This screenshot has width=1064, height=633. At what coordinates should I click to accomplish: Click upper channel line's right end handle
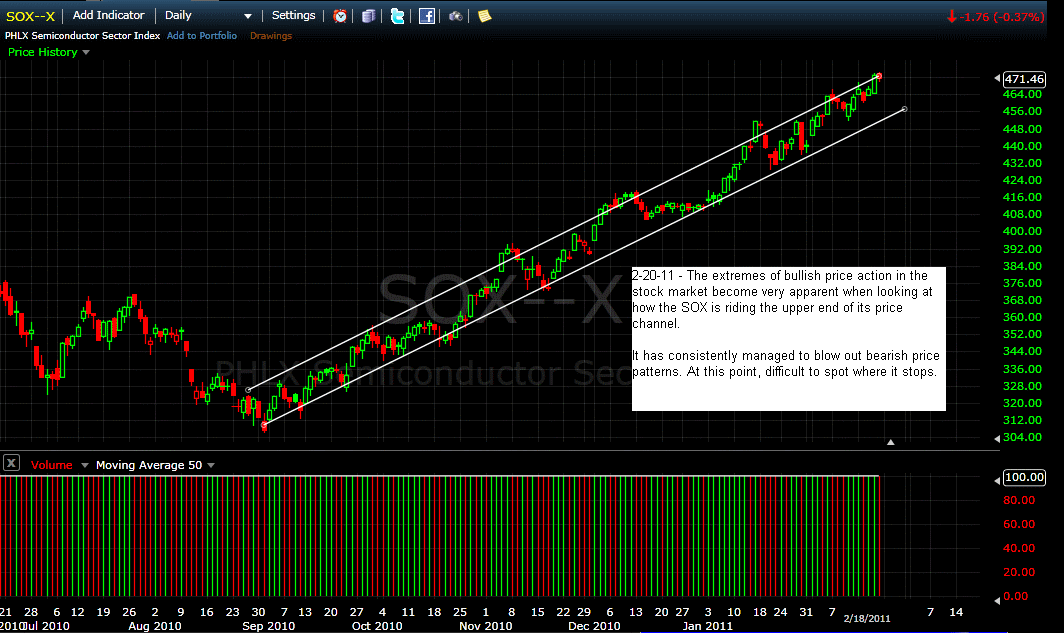point(879,76)
